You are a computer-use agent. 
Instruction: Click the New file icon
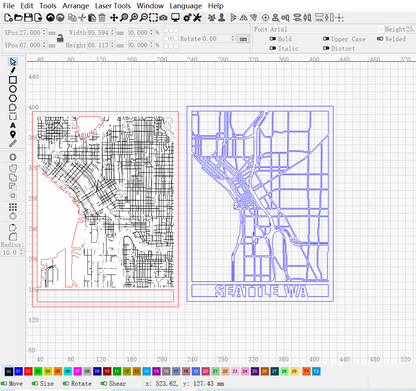[8, 18]
